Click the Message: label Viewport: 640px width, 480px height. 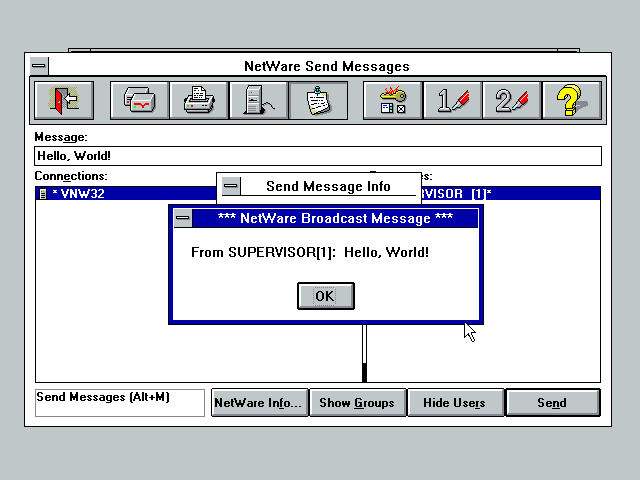[x=61, y=137]
